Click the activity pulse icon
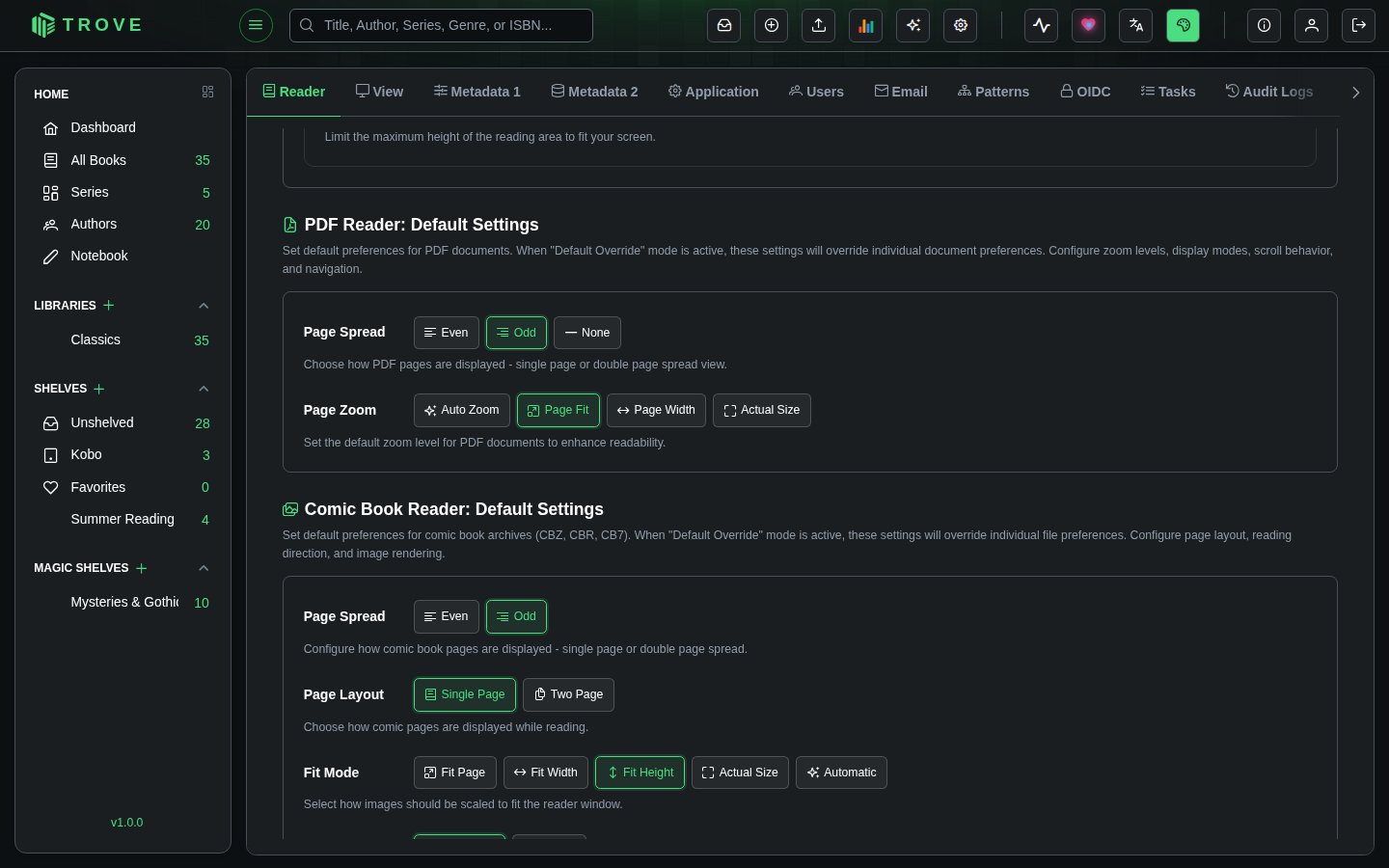1389x868 pixels. coord(1042,25)
